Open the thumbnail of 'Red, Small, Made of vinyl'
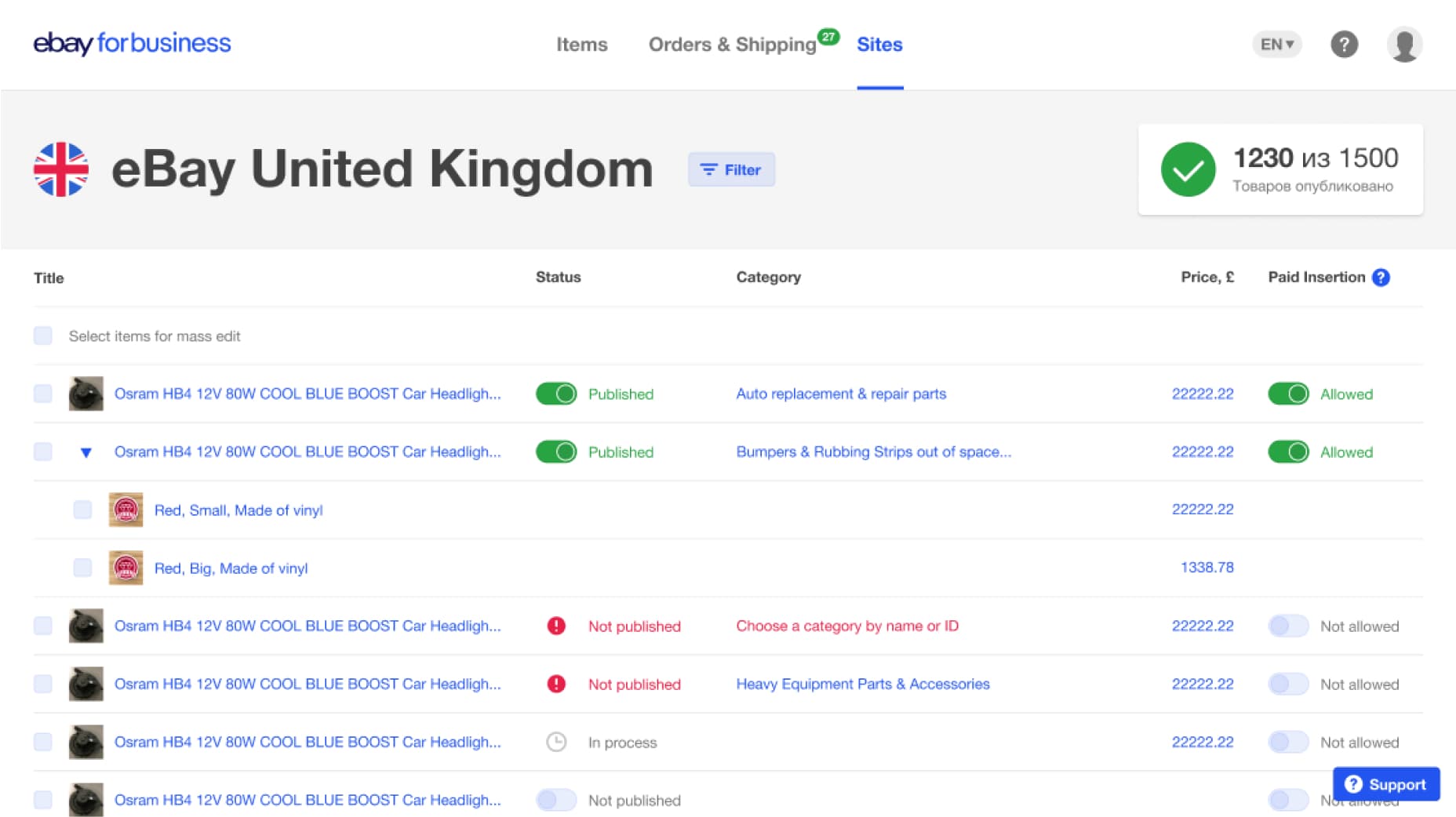 tap(126, 510)
